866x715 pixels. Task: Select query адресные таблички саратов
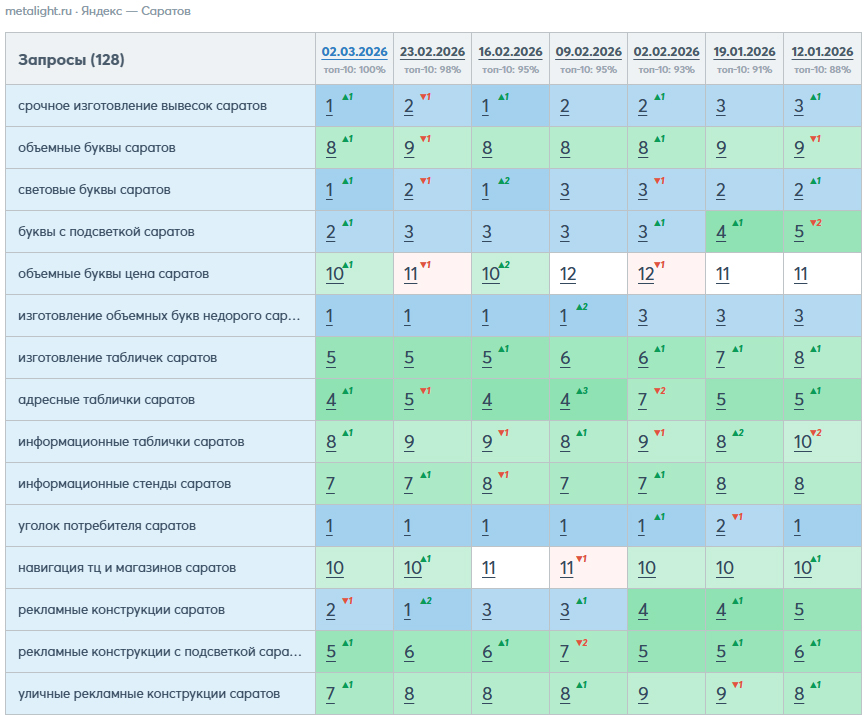tap(107, 399)
